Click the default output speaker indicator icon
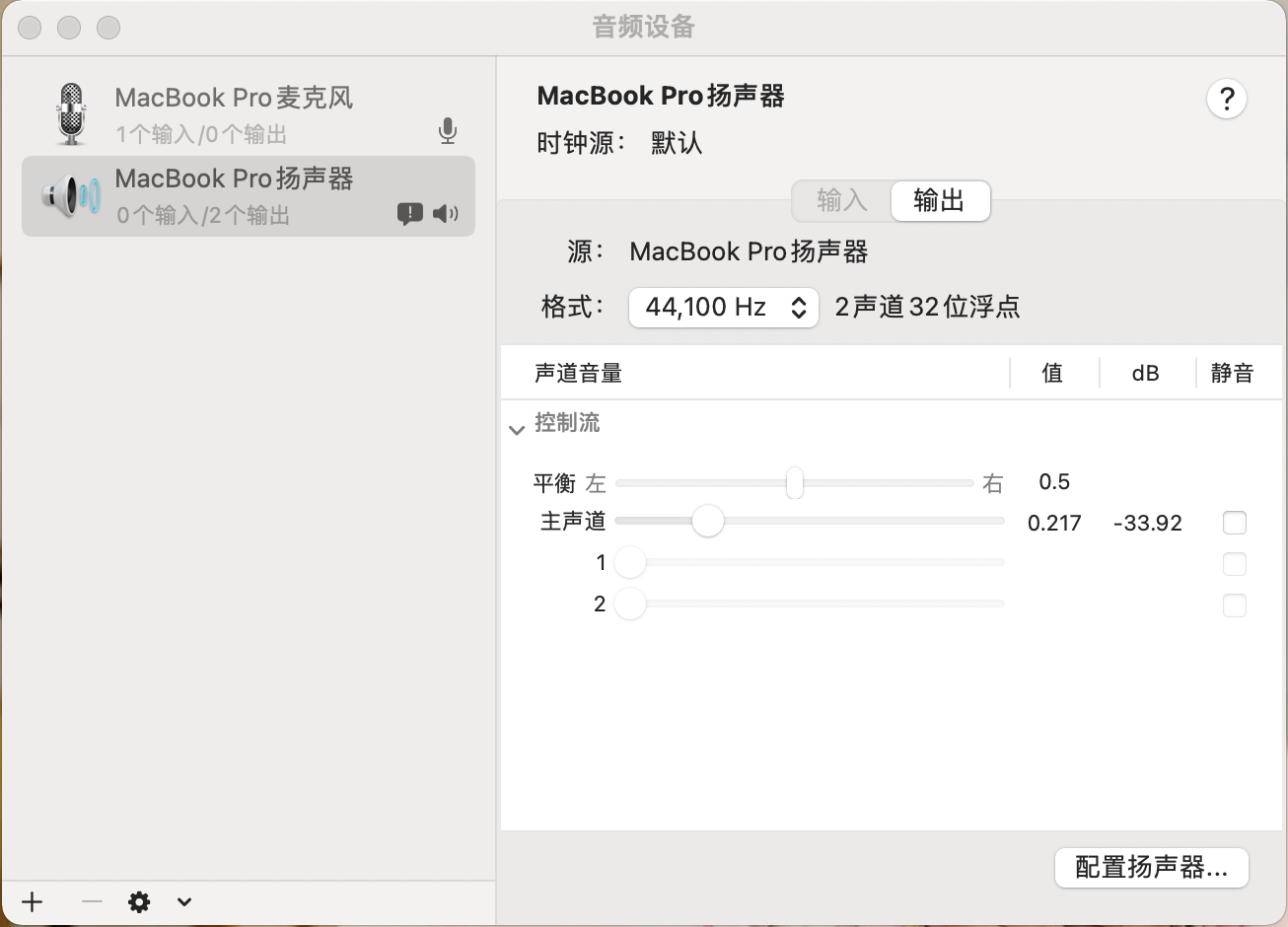This screenshot has height=927, width=1288. click(x=446, y=213)
